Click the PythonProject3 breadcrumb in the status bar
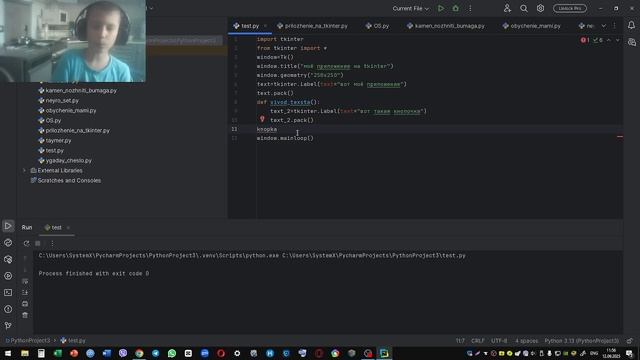Image resolution: width=640 pixels, height=360 pixels. [28, 340]
